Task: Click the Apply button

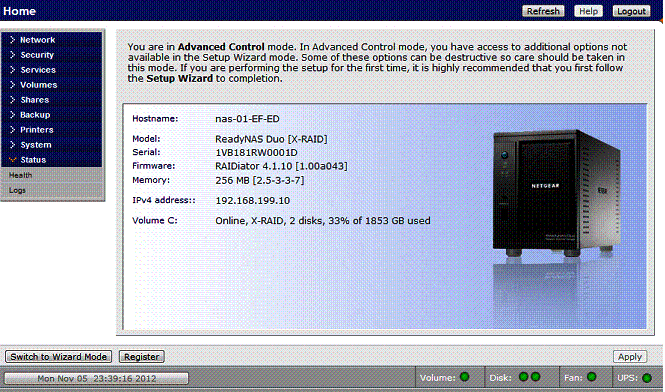Action: coord(630,357)
